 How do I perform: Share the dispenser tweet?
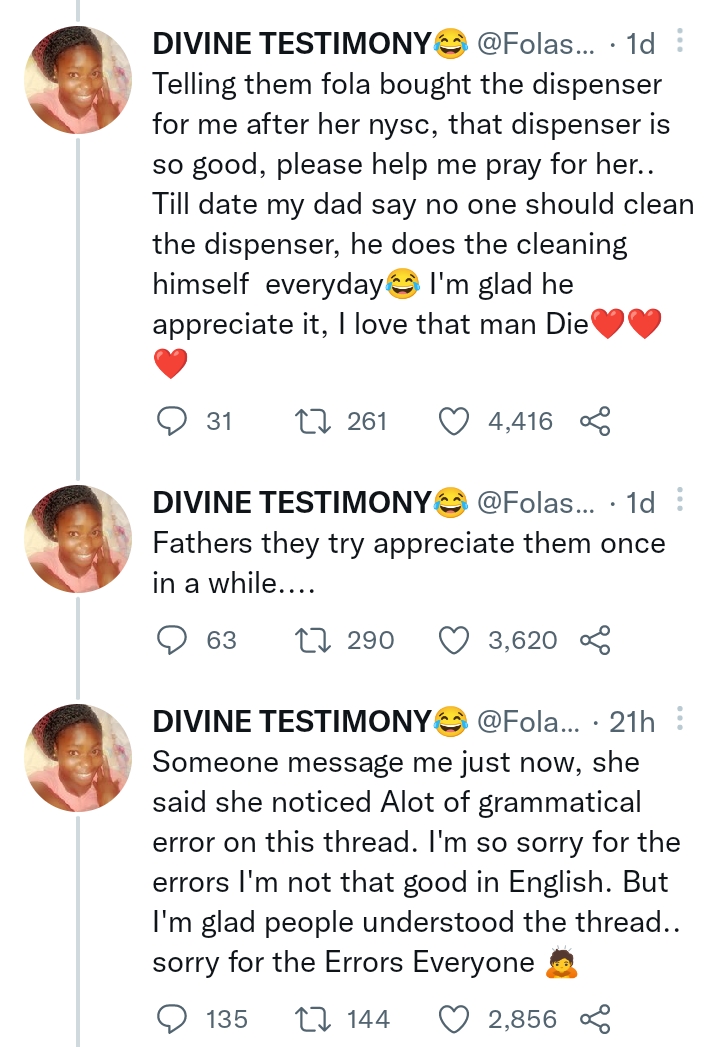594,421
